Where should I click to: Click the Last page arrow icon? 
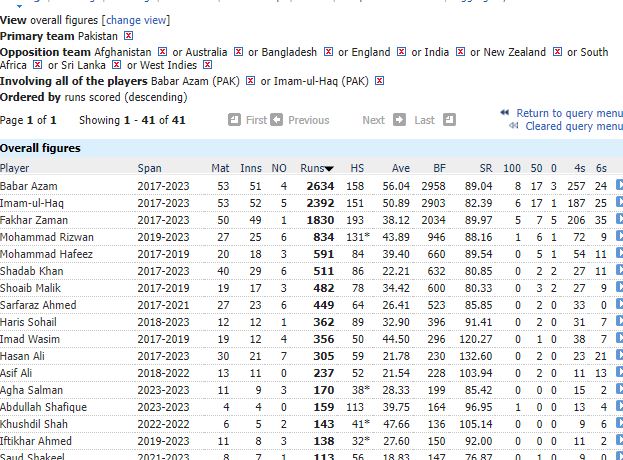[x=449, y=120]
